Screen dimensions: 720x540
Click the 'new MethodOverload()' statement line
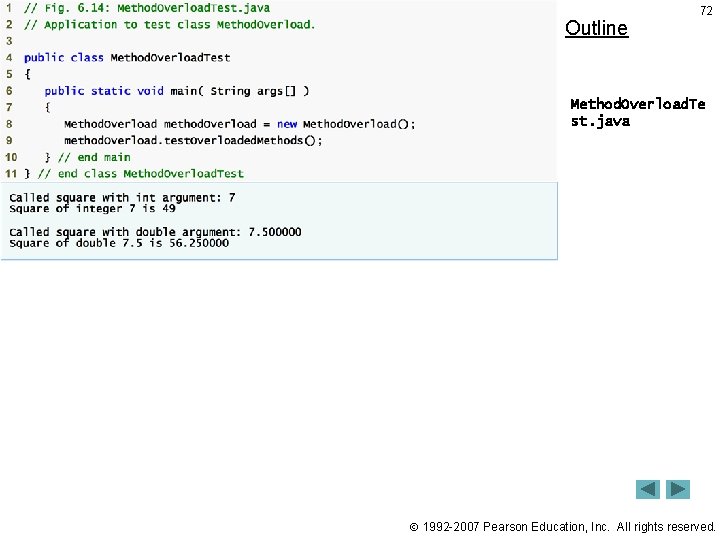coord(240,124)
